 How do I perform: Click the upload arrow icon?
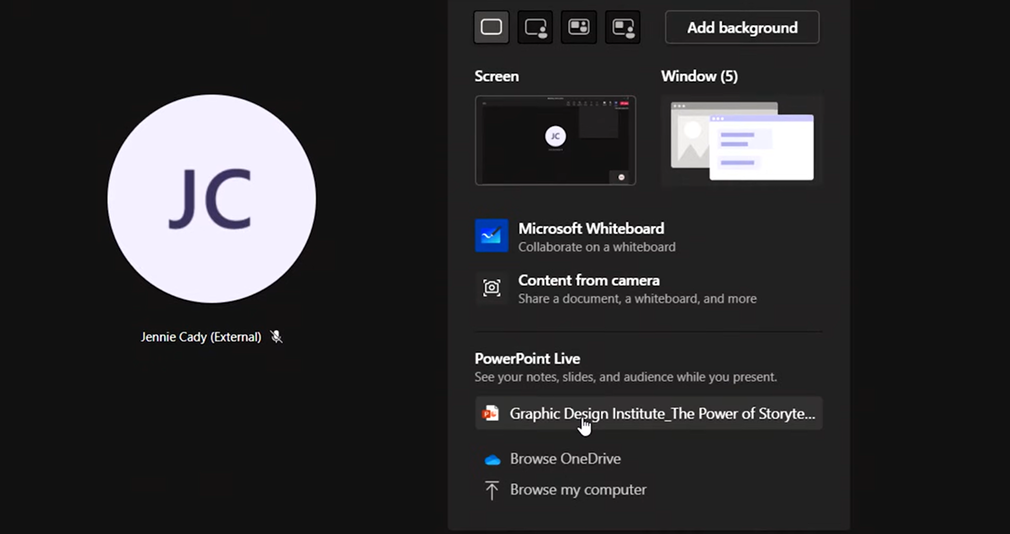tap(491, 490)
